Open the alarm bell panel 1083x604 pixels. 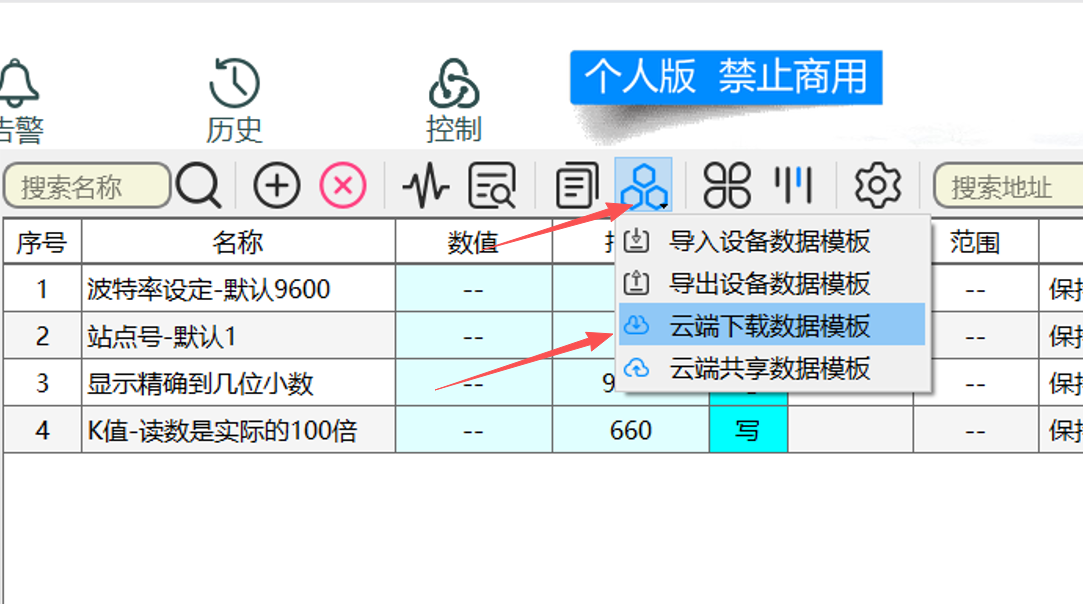click(x=19, y=101)
